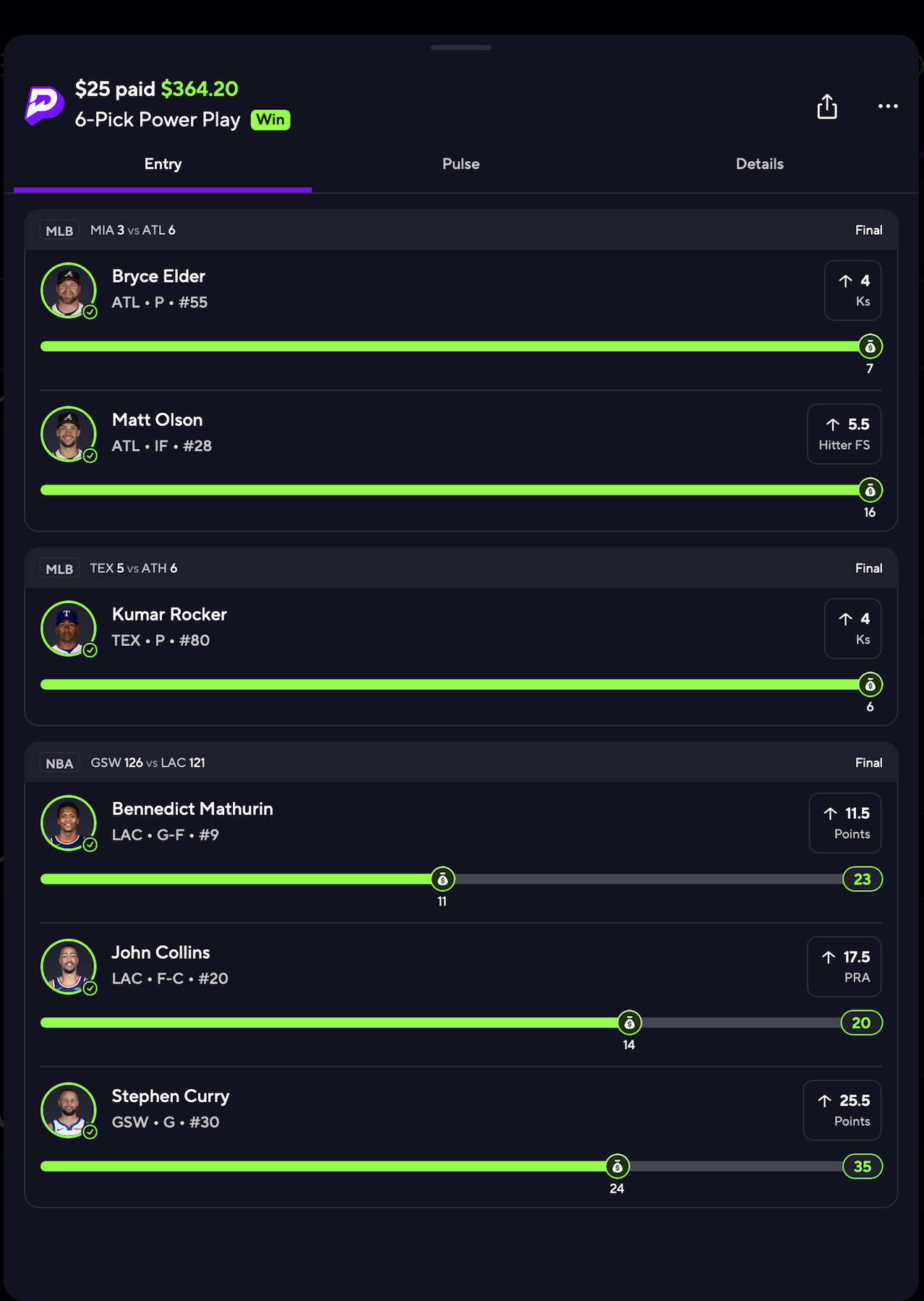Click the money bag marker on Stephen Curry's bar
The image size is (924, 1301).
pyautogui.click(x=617, y=1166)
